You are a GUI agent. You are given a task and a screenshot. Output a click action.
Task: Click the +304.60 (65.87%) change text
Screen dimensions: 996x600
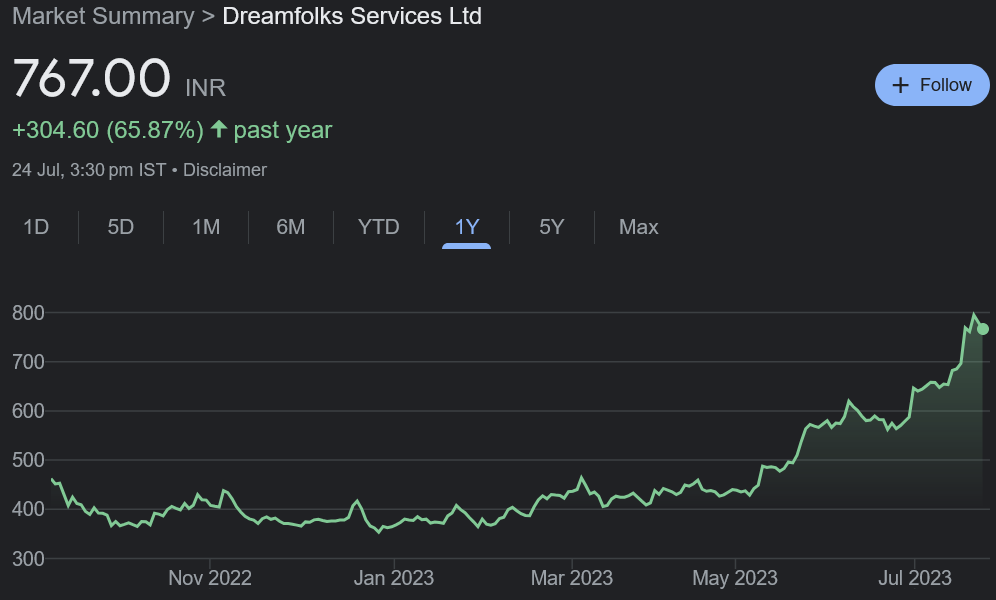coord(107,130)
